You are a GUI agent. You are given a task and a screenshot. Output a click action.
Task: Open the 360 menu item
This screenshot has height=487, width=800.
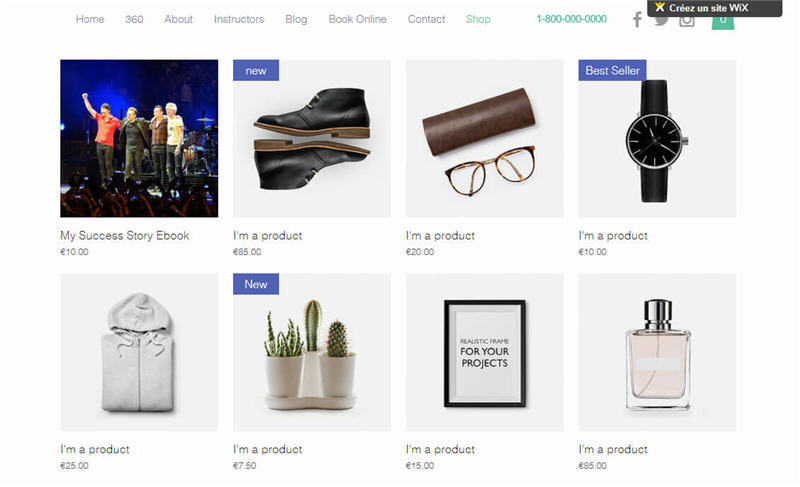pyautogui.click(x=134, y=19)
